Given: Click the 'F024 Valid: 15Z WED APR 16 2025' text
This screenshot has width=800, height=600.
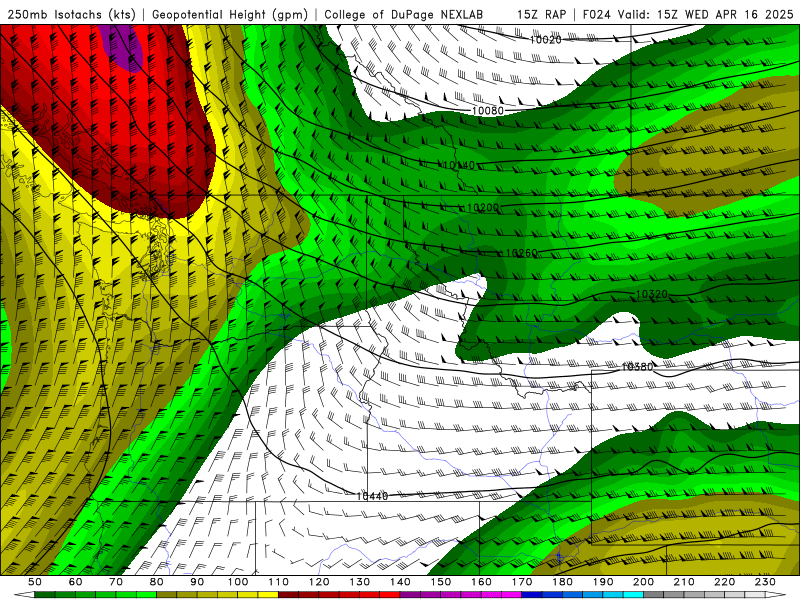Looking at the screenshot, I should click(x=688, y=14).
